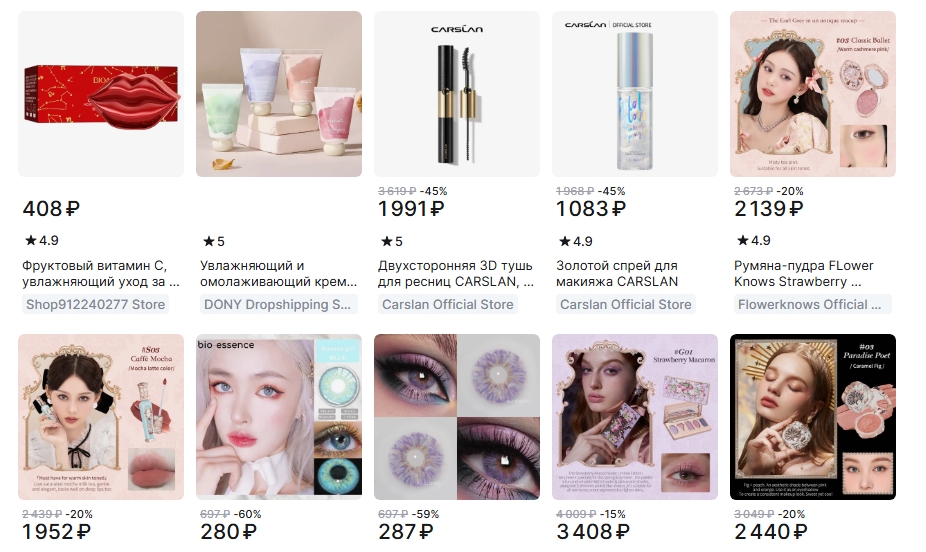The width and height of the screenshot is (926, 552).
Task: Open the pastel hand cream tubes image
Action: 279,94
